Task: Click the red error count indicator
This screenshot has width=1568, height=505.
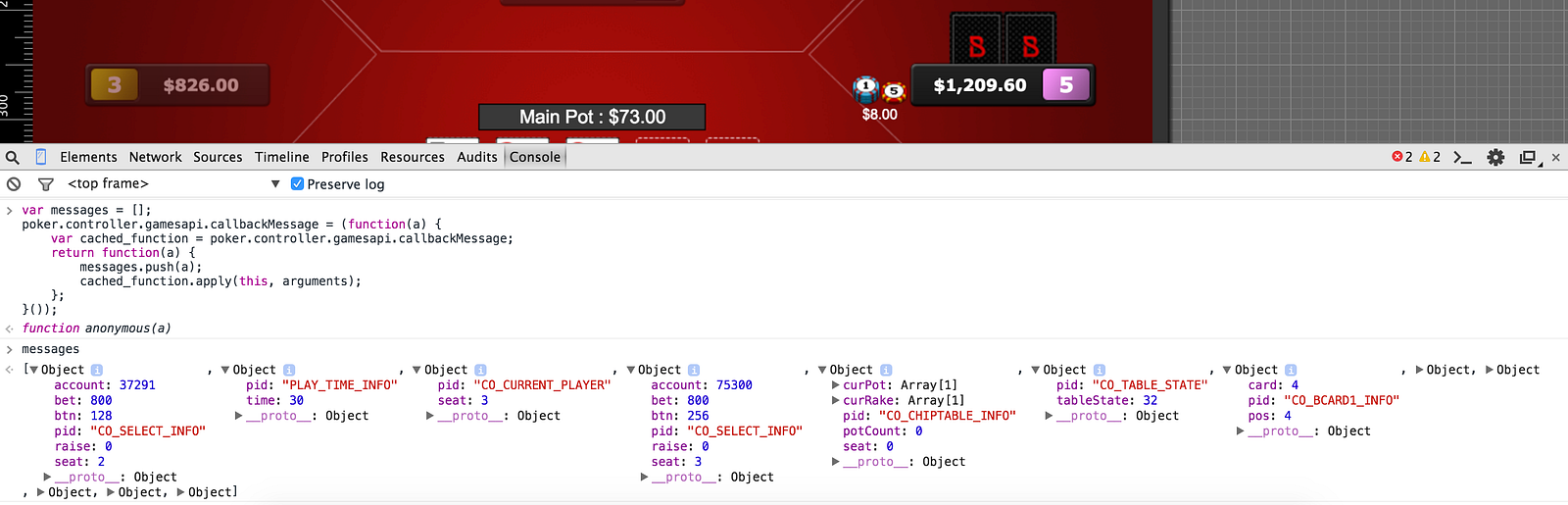Action: pyautogui.click(x=1402, y=157)
